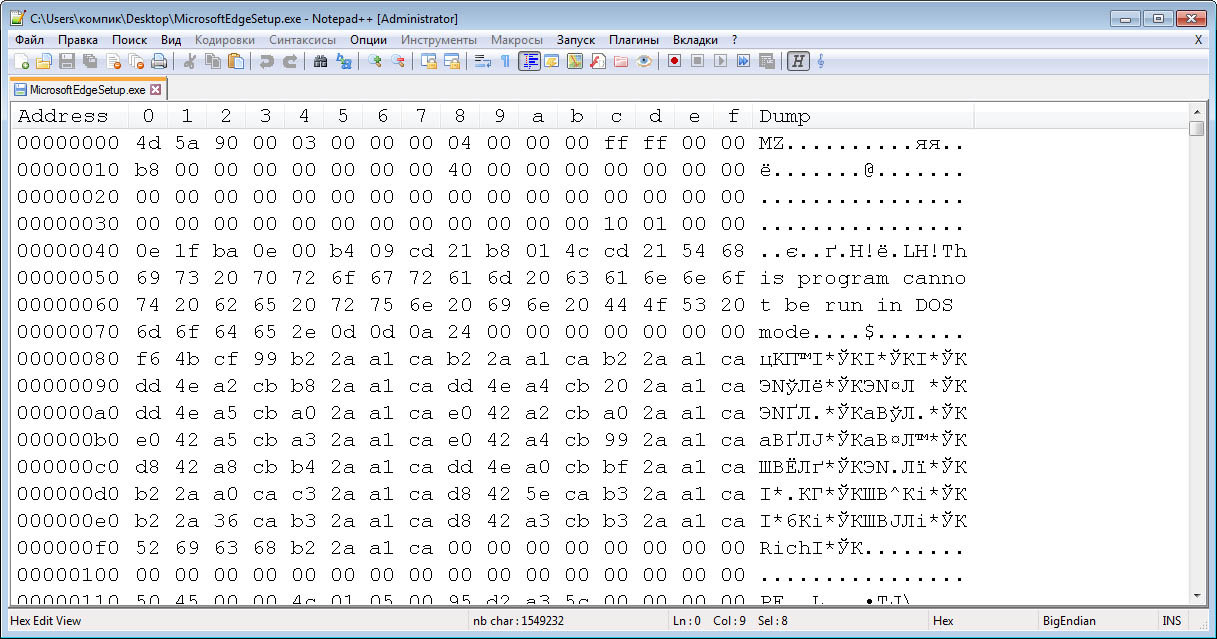
Task: Click vertical scrollbar up arrow
Action: click(1196, 111)
